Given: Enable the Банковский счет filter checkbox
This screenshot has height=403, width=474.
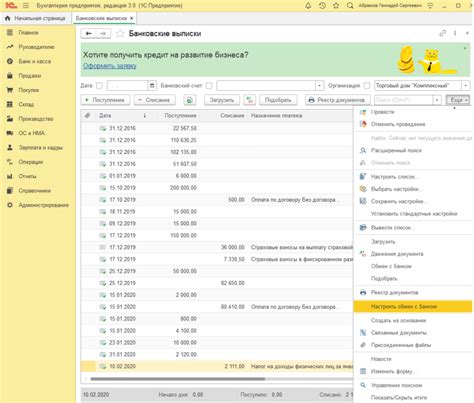Looking at the screenshot, I should pos(209,86).
